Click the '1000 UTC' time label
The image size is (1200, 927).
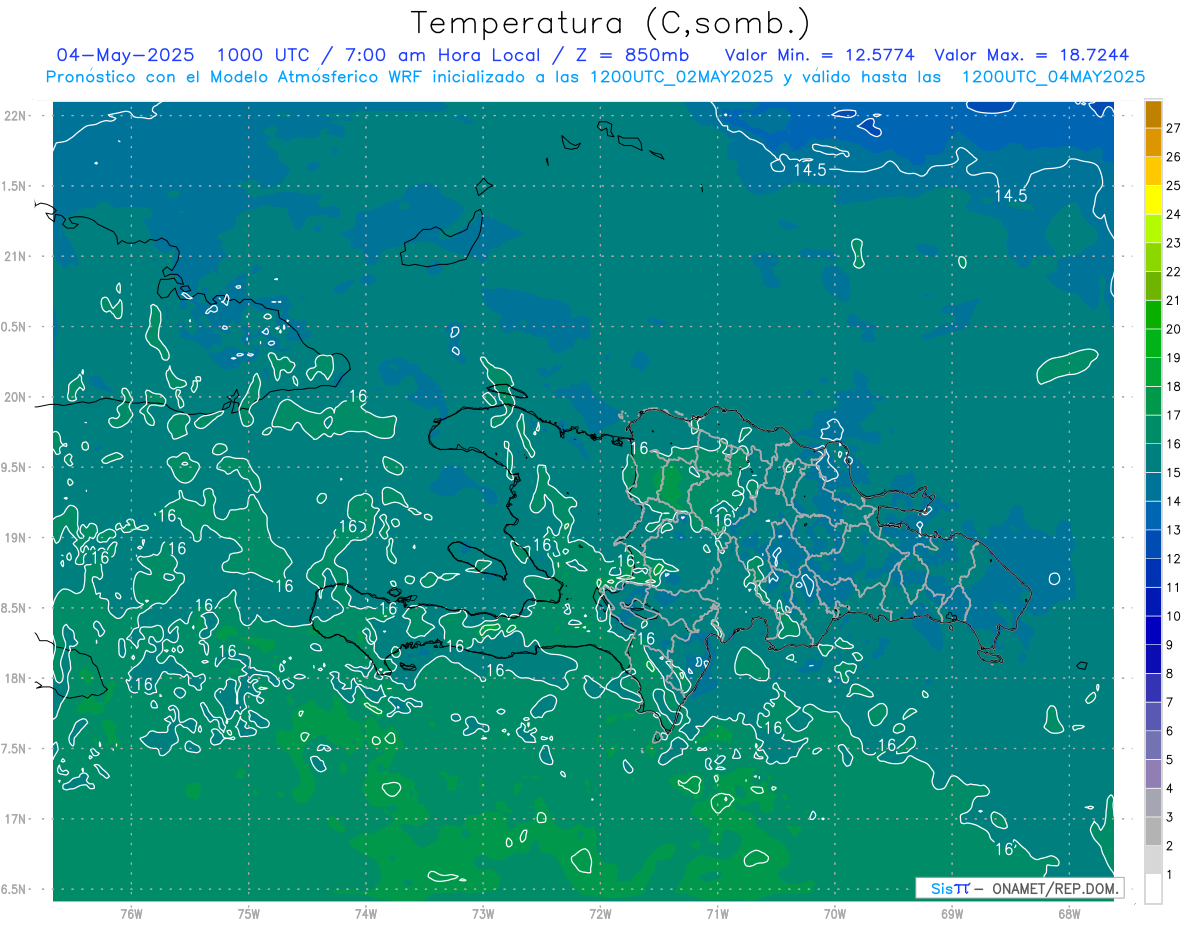[264, 55]
